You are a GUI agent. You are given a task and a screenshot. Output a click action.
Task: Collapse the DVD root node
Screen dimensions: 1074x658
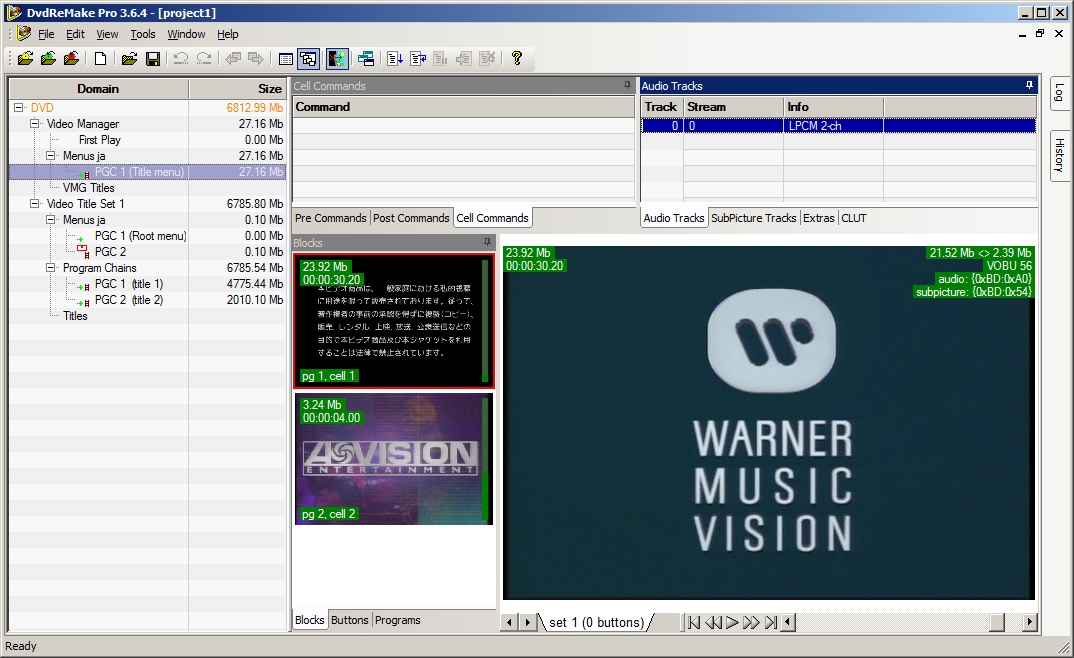pyautogui.click(x=18, y=107)
